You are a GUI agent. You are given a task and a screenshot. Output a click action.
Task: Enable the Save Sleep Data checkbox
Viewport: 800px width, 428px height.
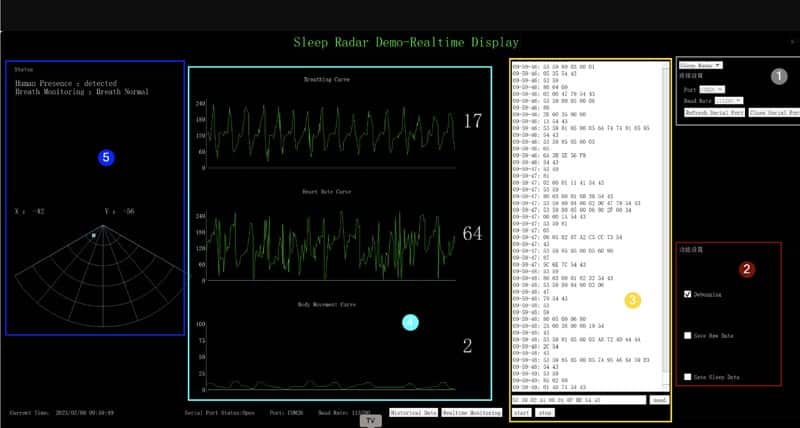(x=687, y=376)
